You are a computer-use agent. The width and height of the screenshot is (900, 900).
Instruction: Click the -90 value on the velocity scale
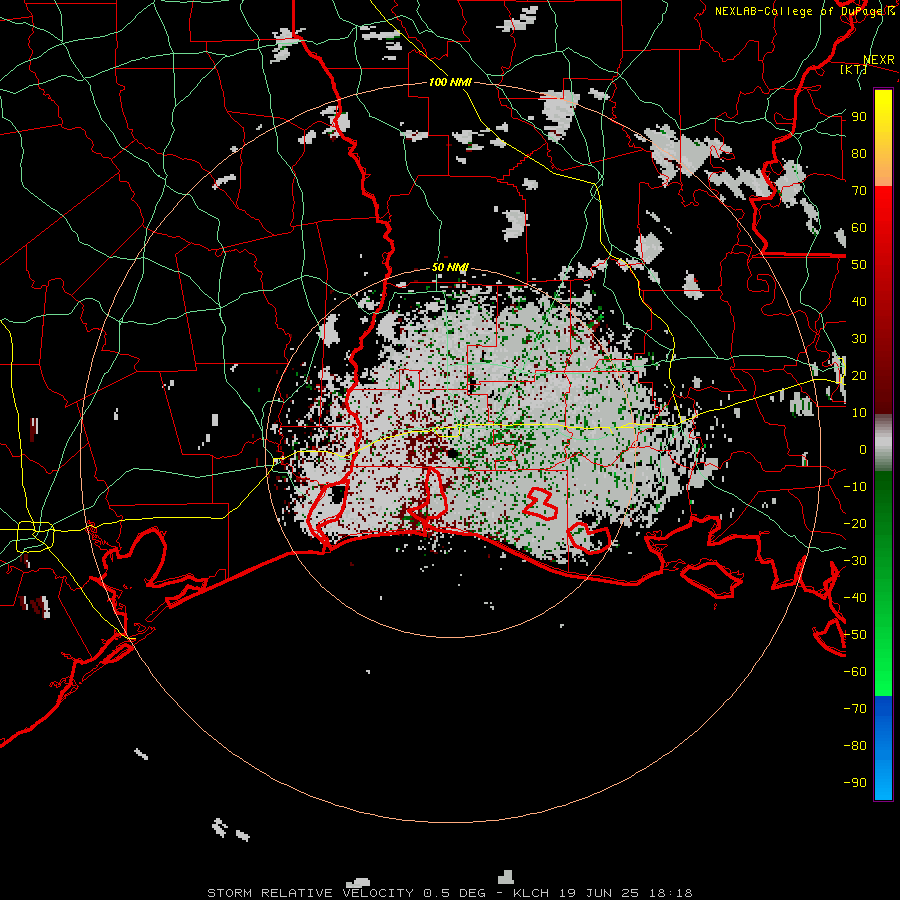[x=855, y=783]
